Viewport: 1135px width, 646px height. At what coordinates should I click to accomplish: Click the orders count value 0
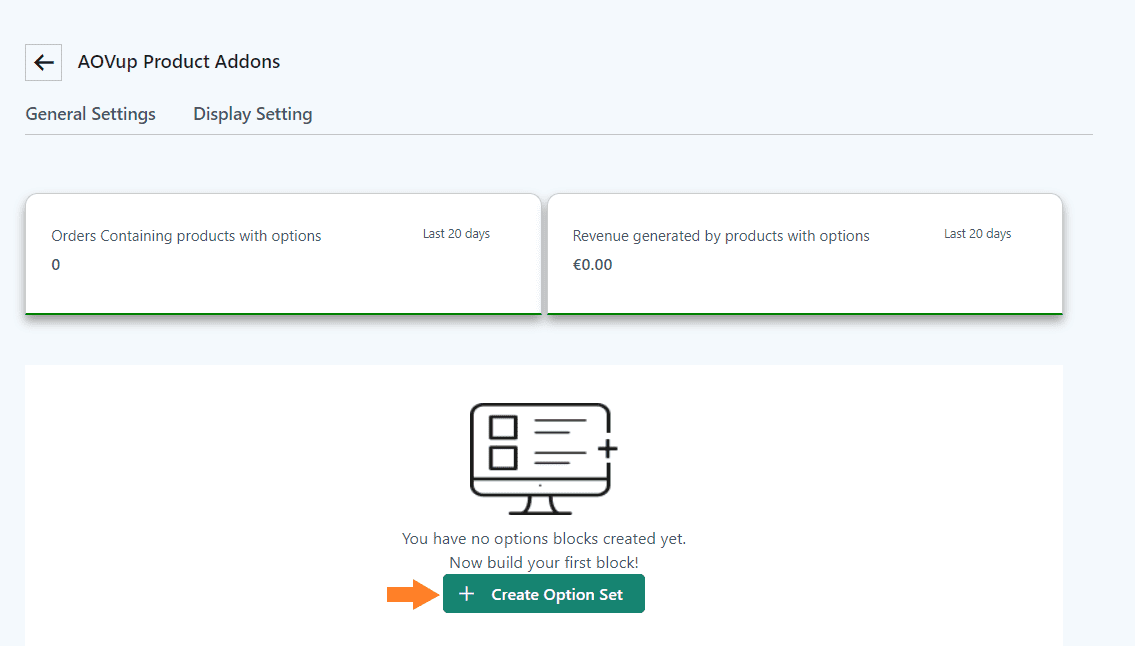pos(56,265)
